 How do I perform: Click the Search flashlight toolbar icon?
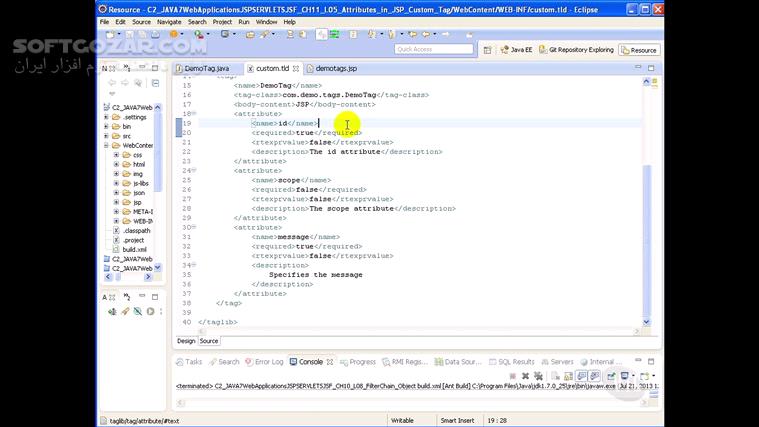(x=264, y=34)
